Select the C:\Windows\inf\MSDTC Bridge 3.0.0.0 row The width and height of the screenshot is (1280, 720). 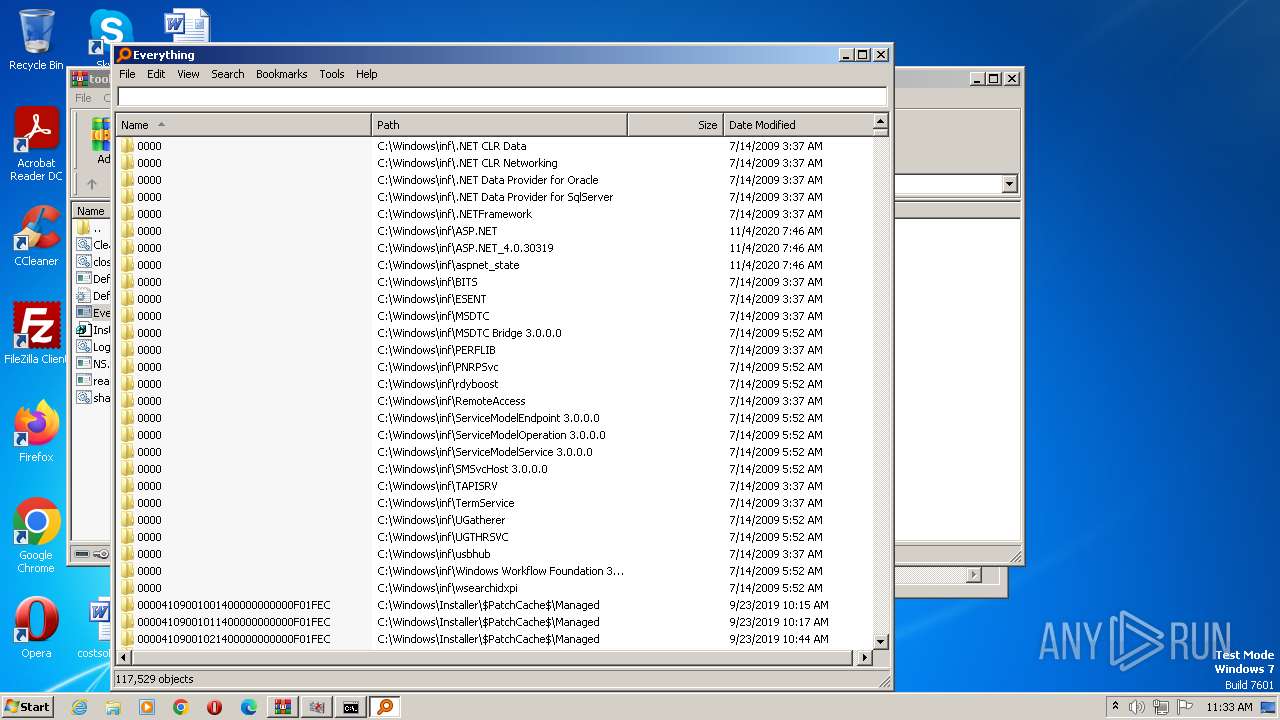[x=495, y=333]
